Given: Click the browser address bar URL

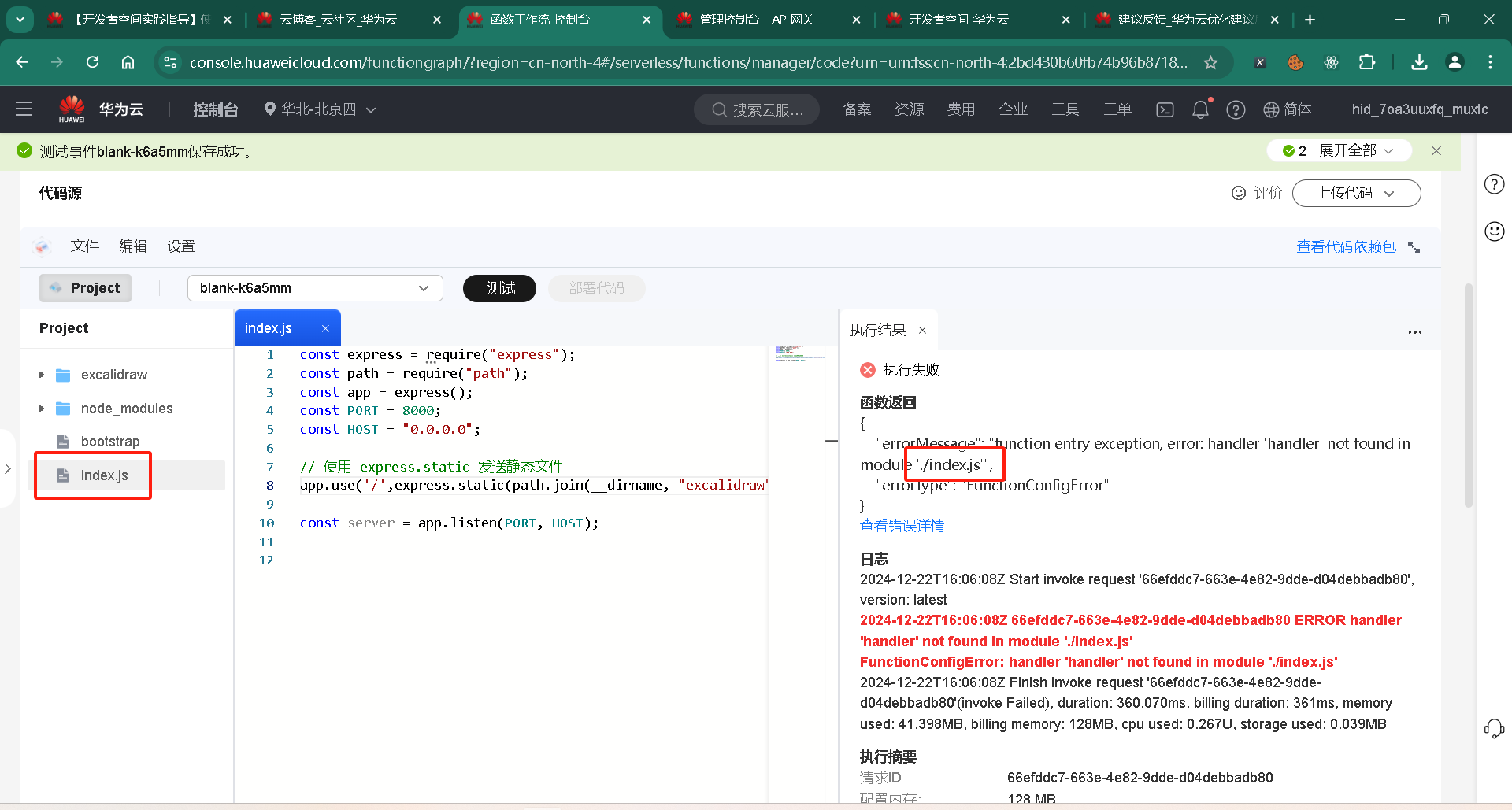Looking at the screenshot, I should point(688,62).
